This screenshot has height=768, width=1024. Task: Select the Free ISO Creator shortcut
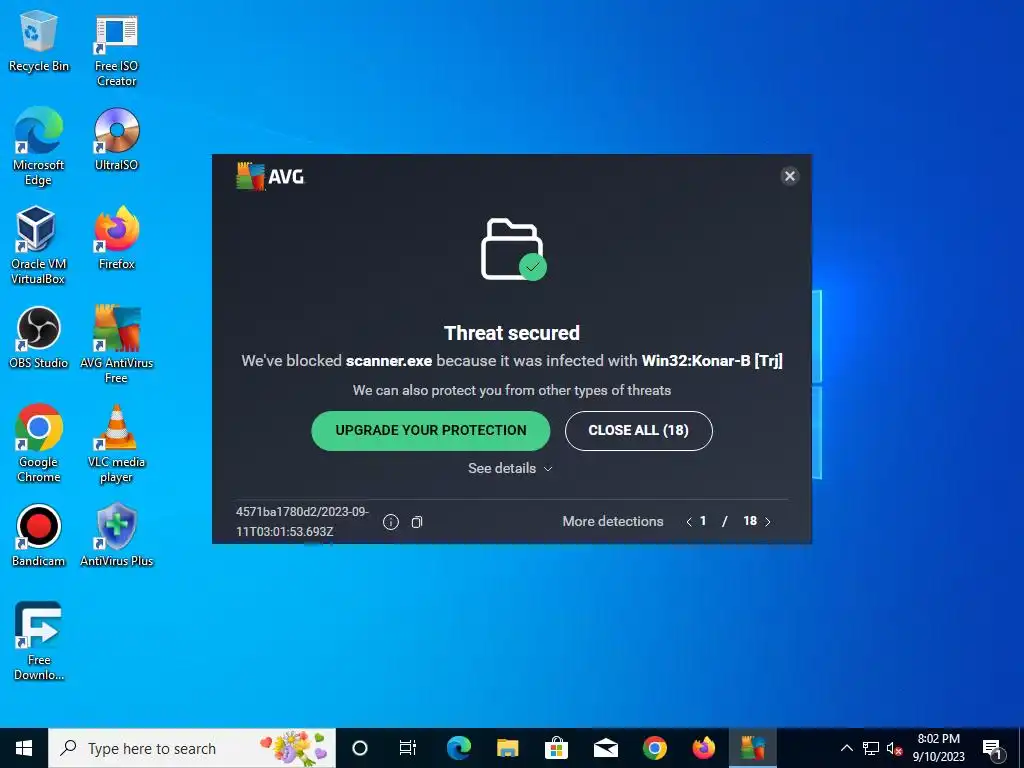click(116, 50)
